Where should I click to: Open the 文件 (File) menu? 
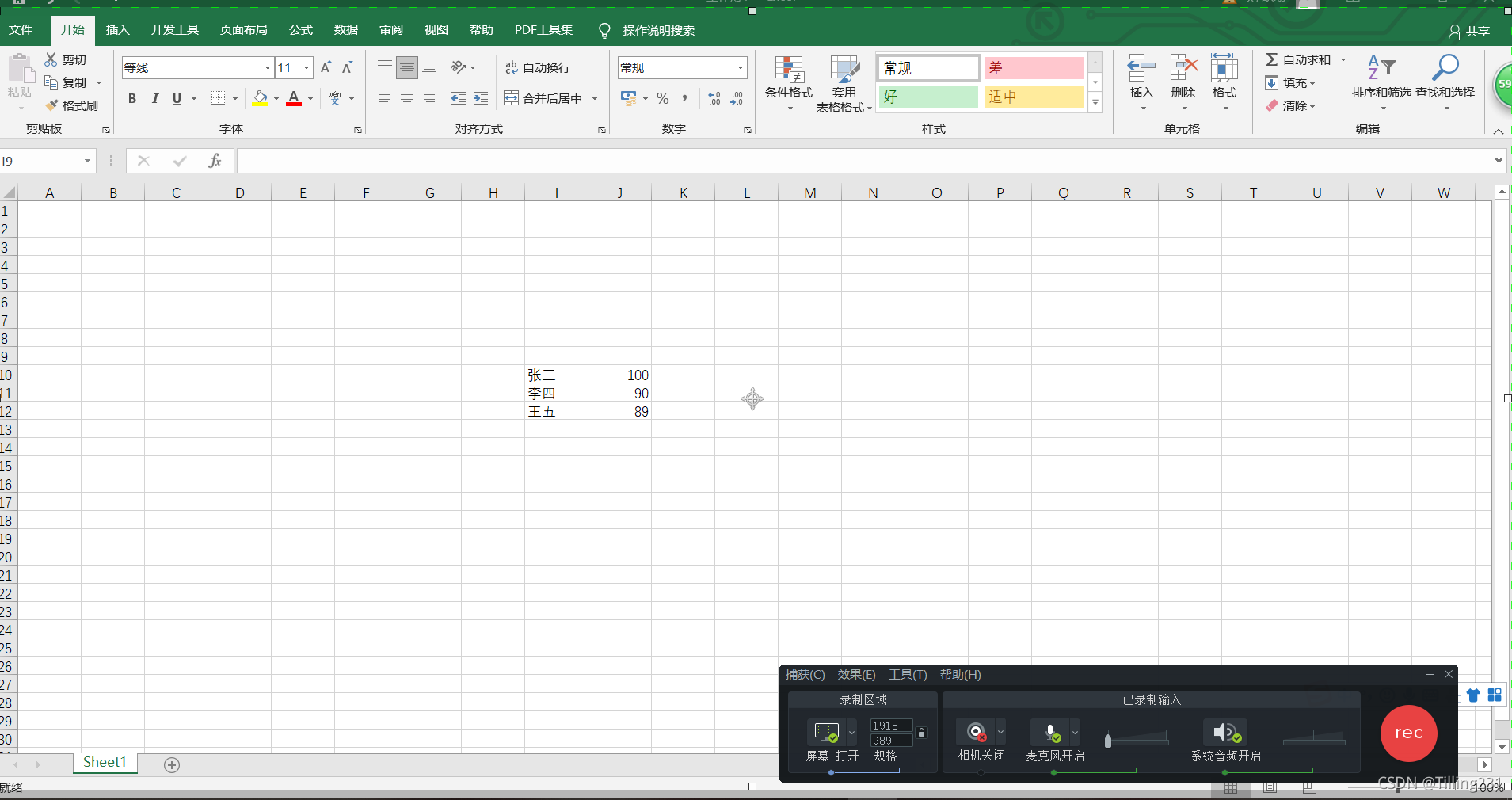21,30
